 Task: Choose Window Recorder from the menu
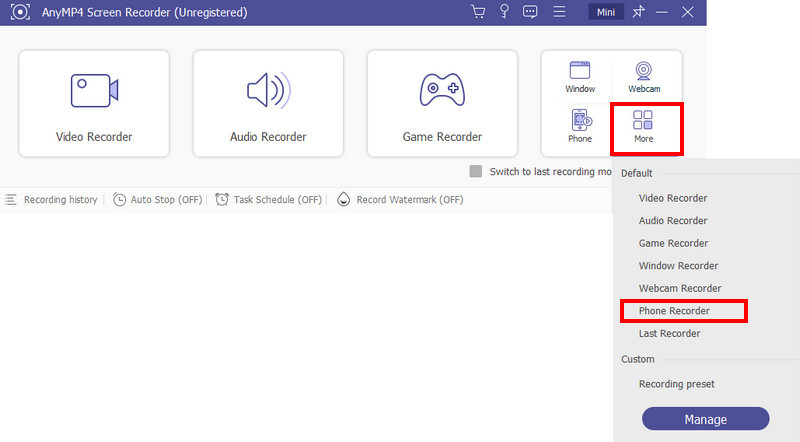[678, 265]
